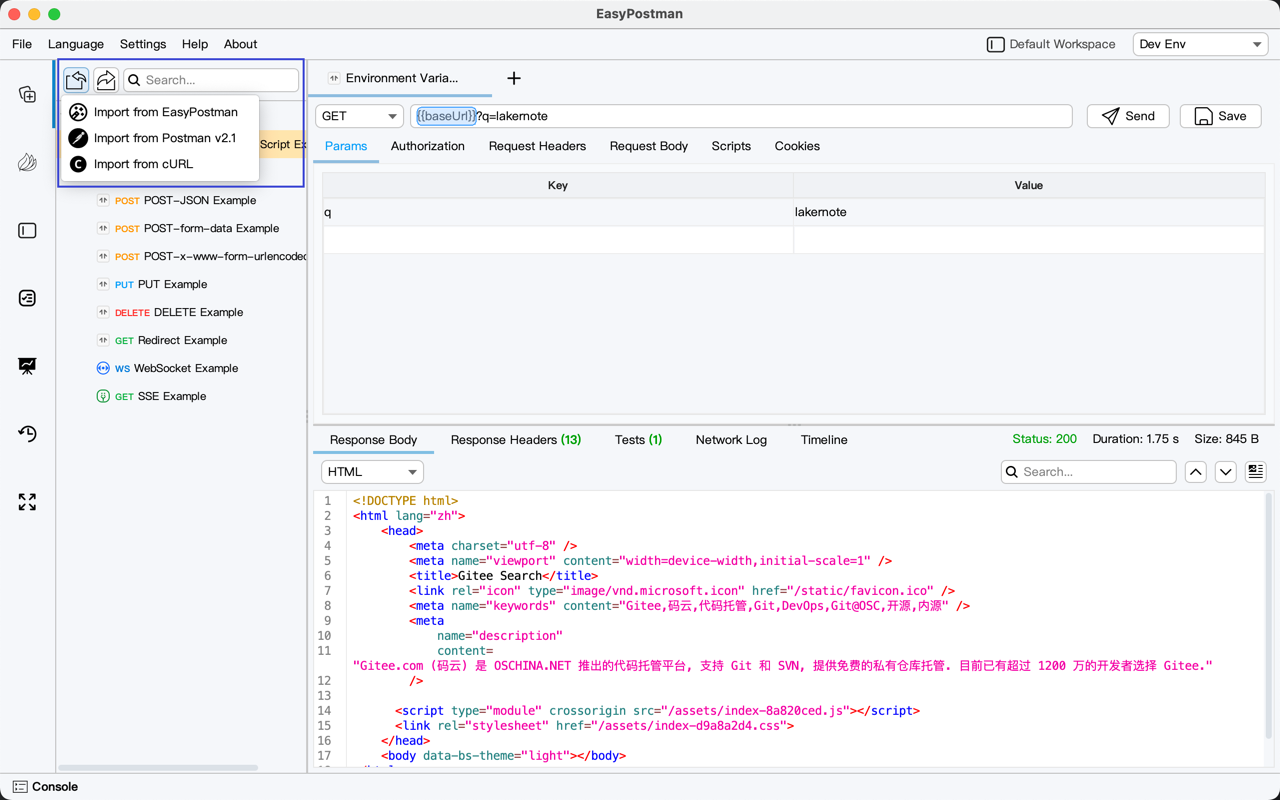Choose Import from cURL
This screenshot has height=800, width=1280.
click(160, 164)
